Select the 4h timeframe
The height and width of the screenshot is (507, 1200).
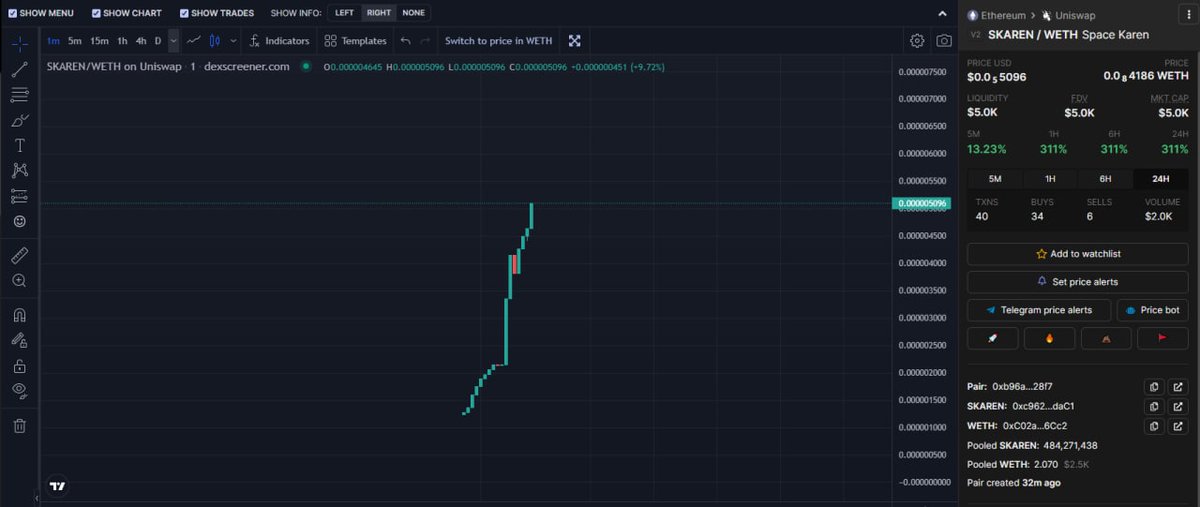tap(141, 41)
